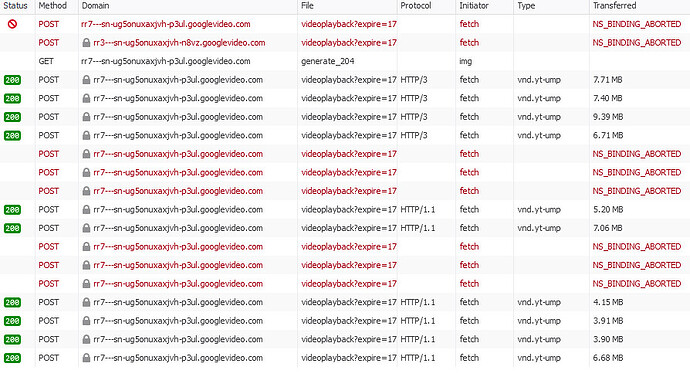
Task: Select the generate_204 file entry
Action: tap(328, 61)
